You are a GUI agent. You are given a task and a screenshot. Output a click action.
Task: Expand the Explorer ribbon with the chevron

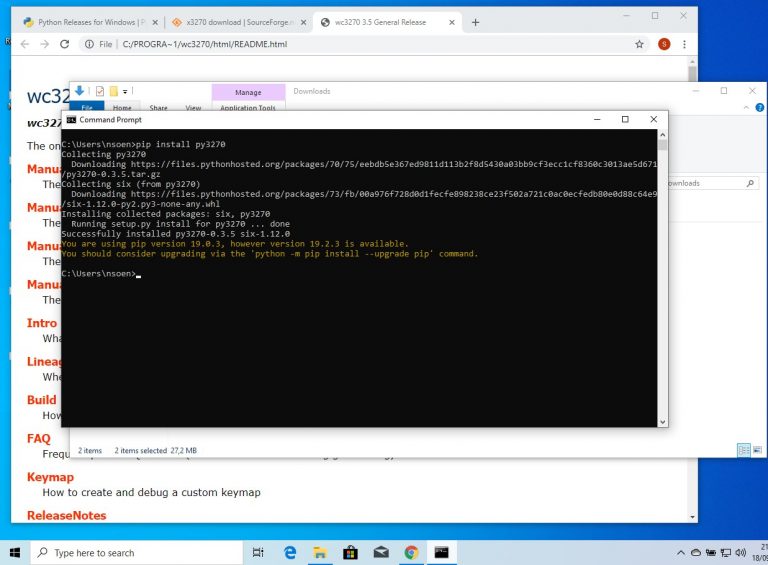point(744,108)
